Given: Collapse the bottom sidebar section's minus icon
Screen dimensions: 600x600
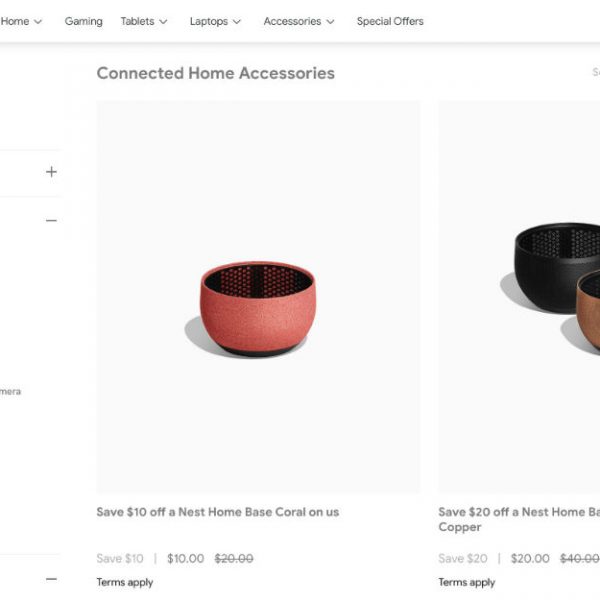Looking at the screenshot, I should point(52,579).
